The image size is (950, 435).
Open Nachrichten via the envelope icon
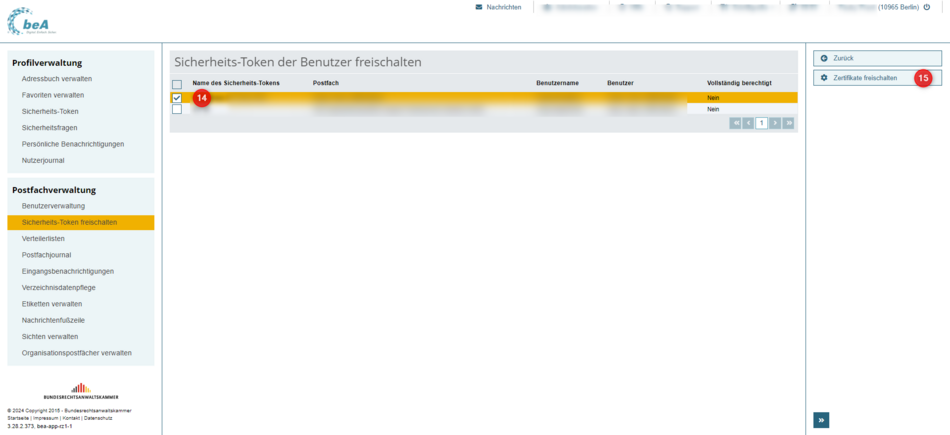[x=479, y=7]
